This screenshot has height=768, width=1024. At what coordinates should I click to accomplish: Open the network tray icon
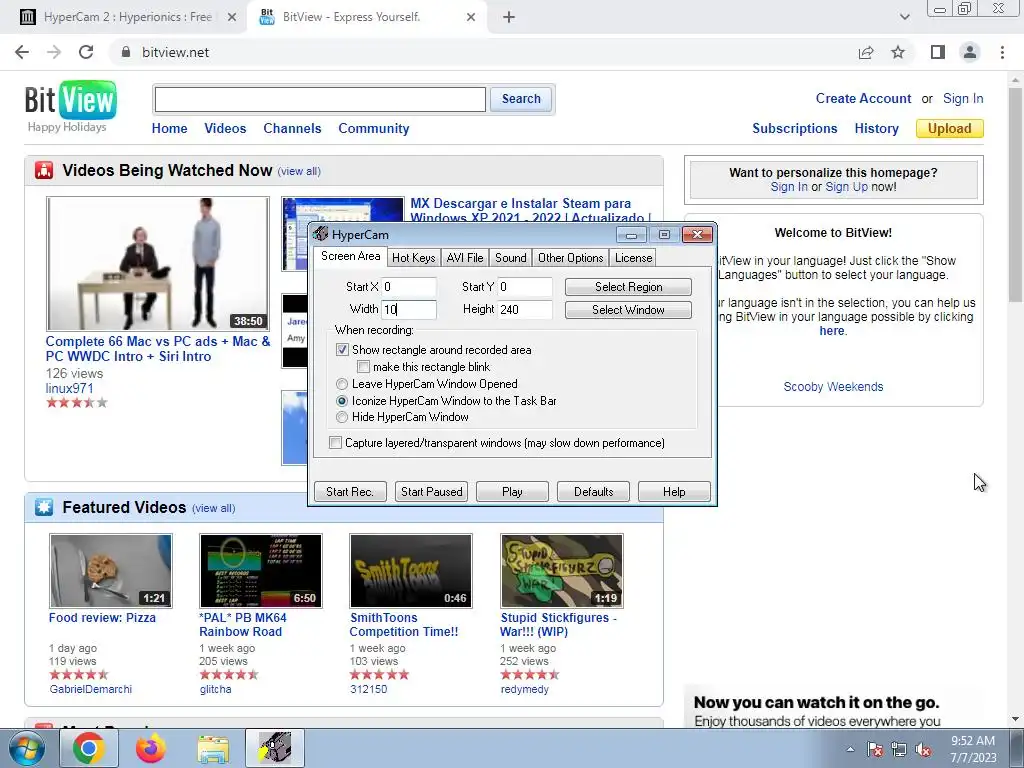click(x=899, y=750)
